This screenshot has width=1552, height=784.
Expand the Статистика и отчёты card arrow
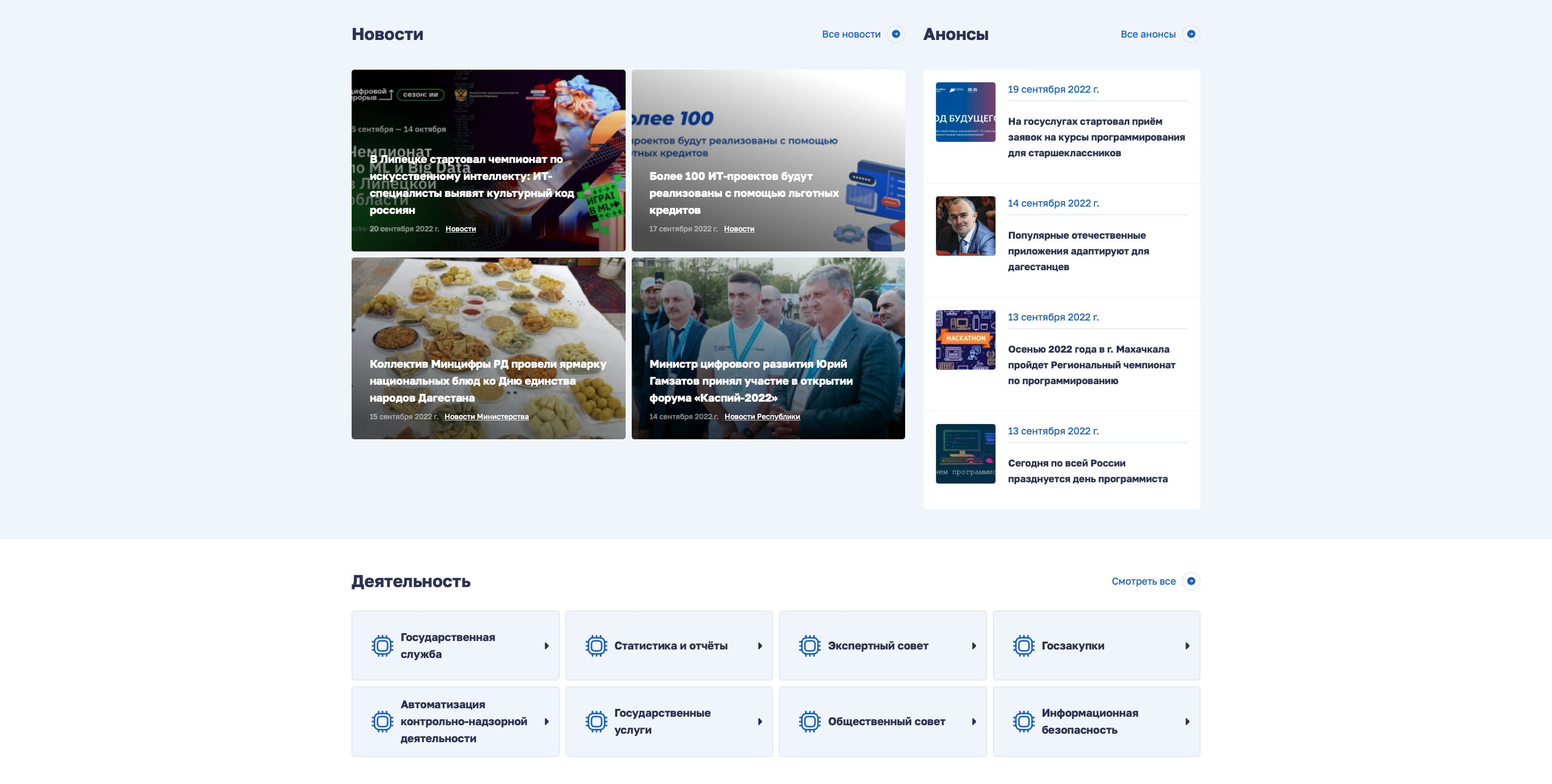tap(760, 646)
